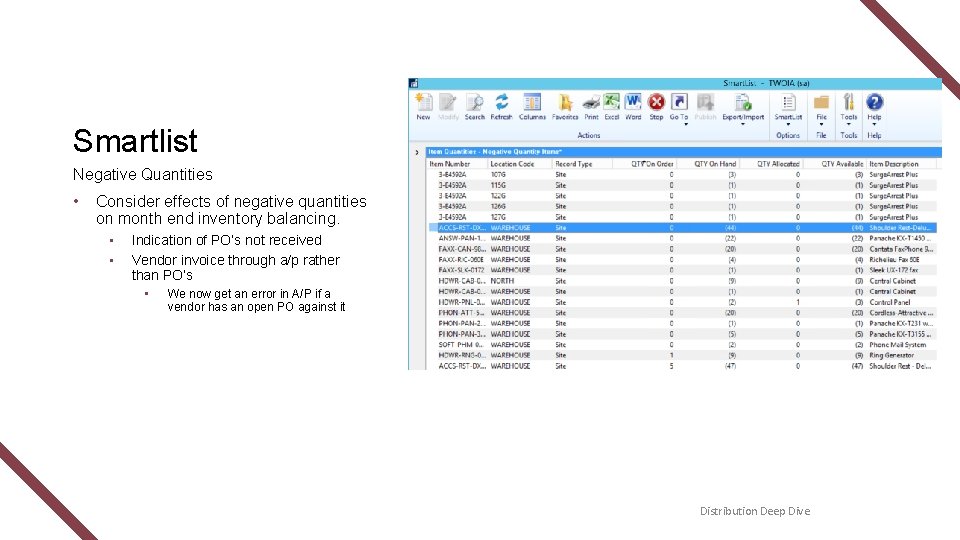Image resolution: width=960 pixels, height=540 pixels.
Task: Click the red Stop icon
Action: [656, 102]
